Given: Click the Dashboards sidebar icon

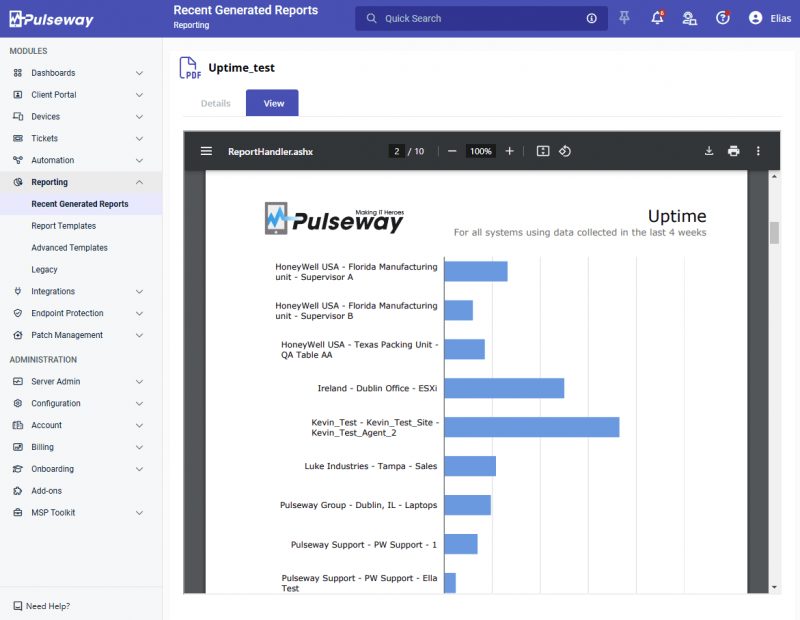Looking at the screenshot, I should (x=18, y=73).
